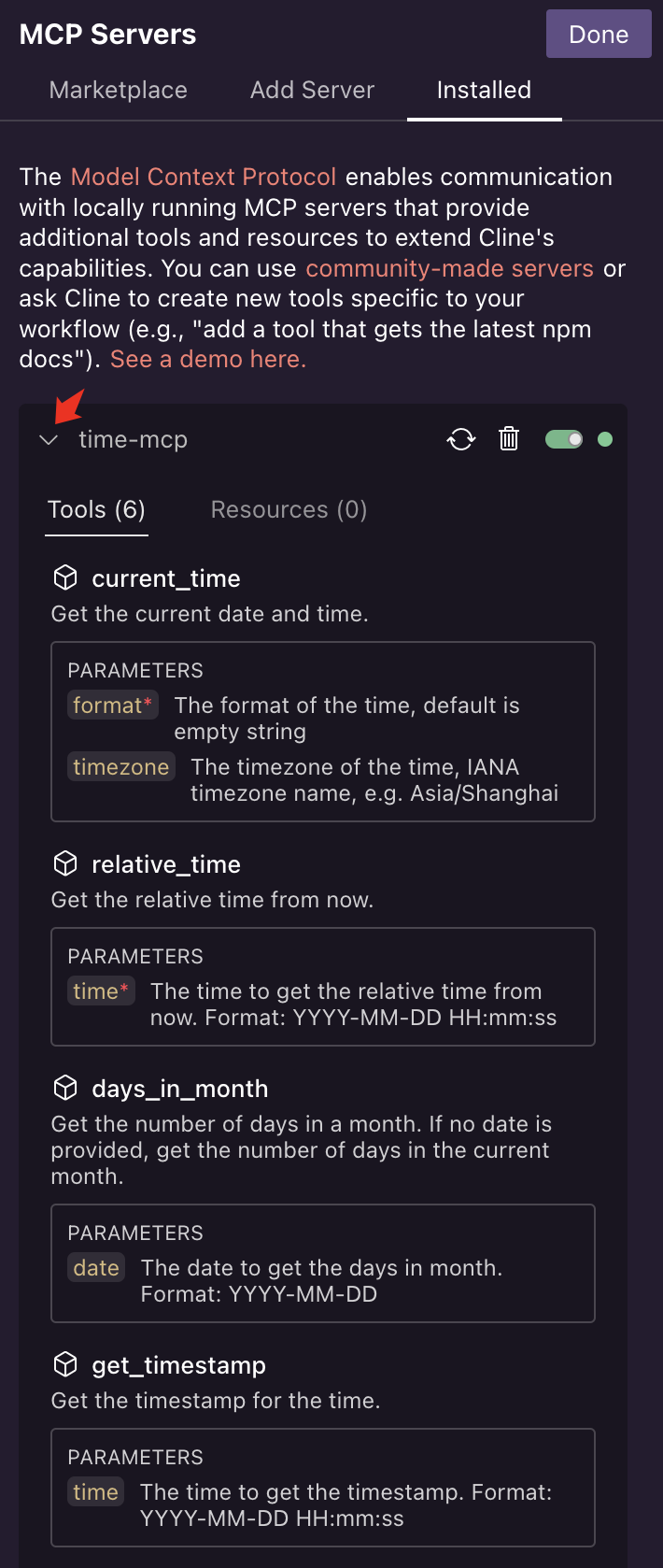Click the relative_time tool cube icon

[x=65, y=864]
